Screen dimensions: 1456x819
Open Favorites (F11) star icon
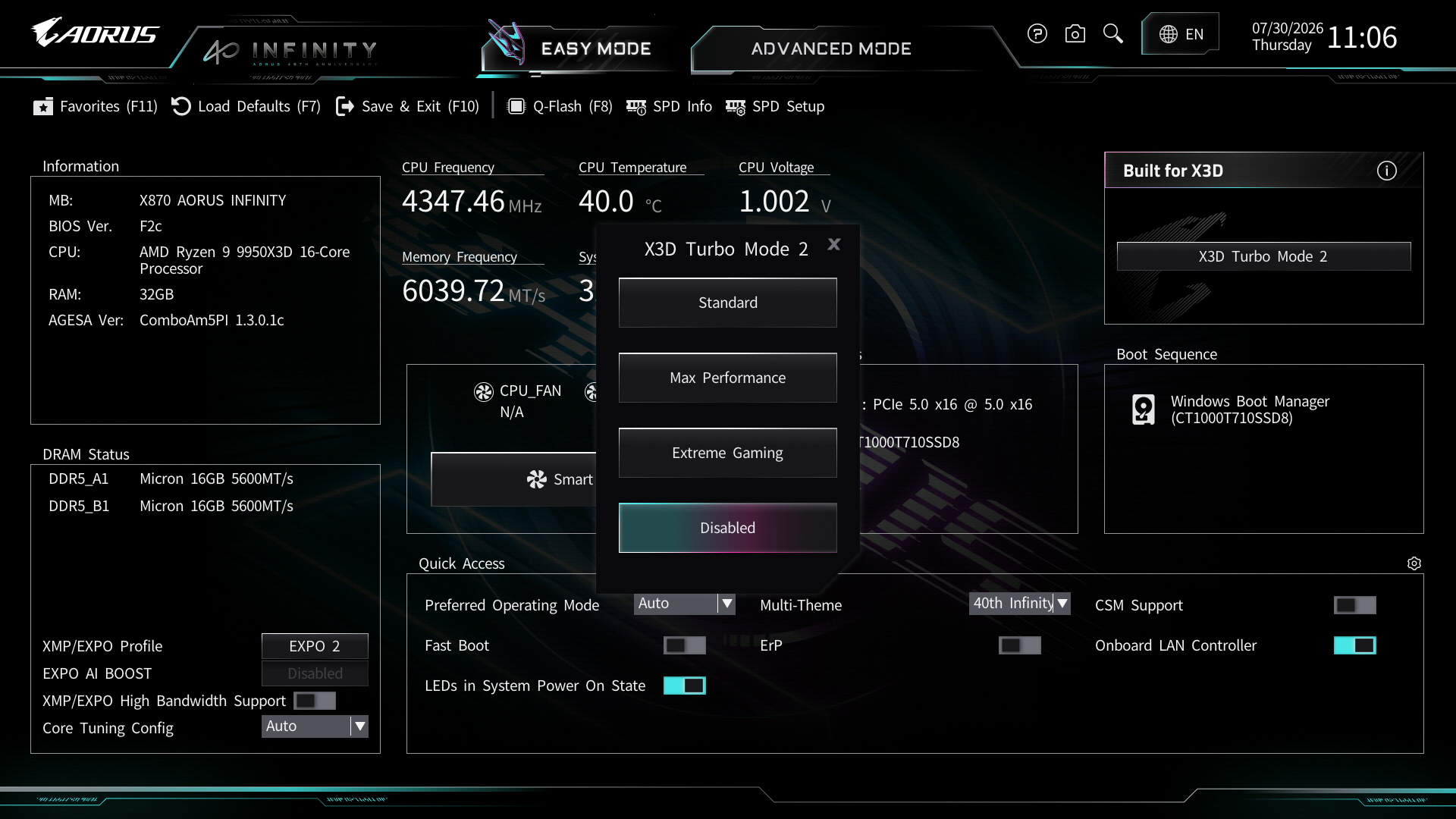[x=43, y=107]
